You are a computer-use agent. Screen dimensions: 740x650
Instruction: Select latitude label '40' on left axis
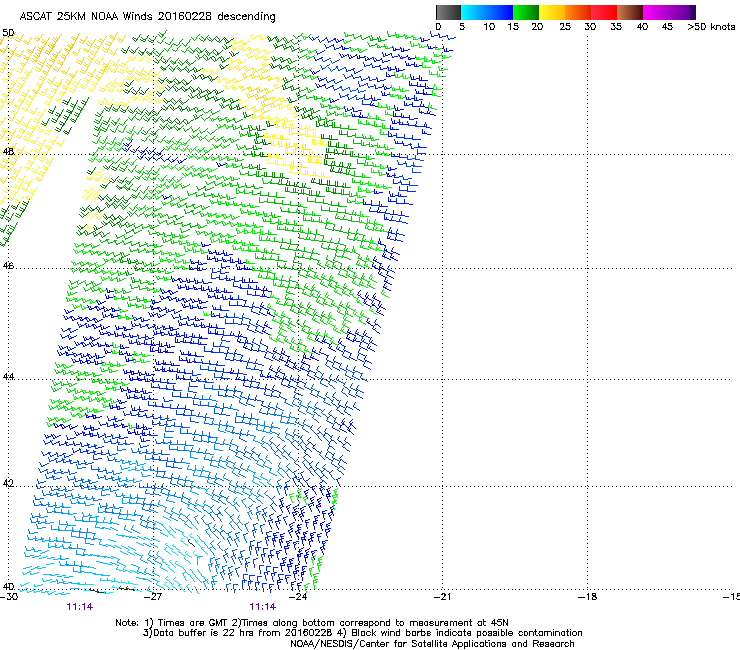[x=8, y=587]
